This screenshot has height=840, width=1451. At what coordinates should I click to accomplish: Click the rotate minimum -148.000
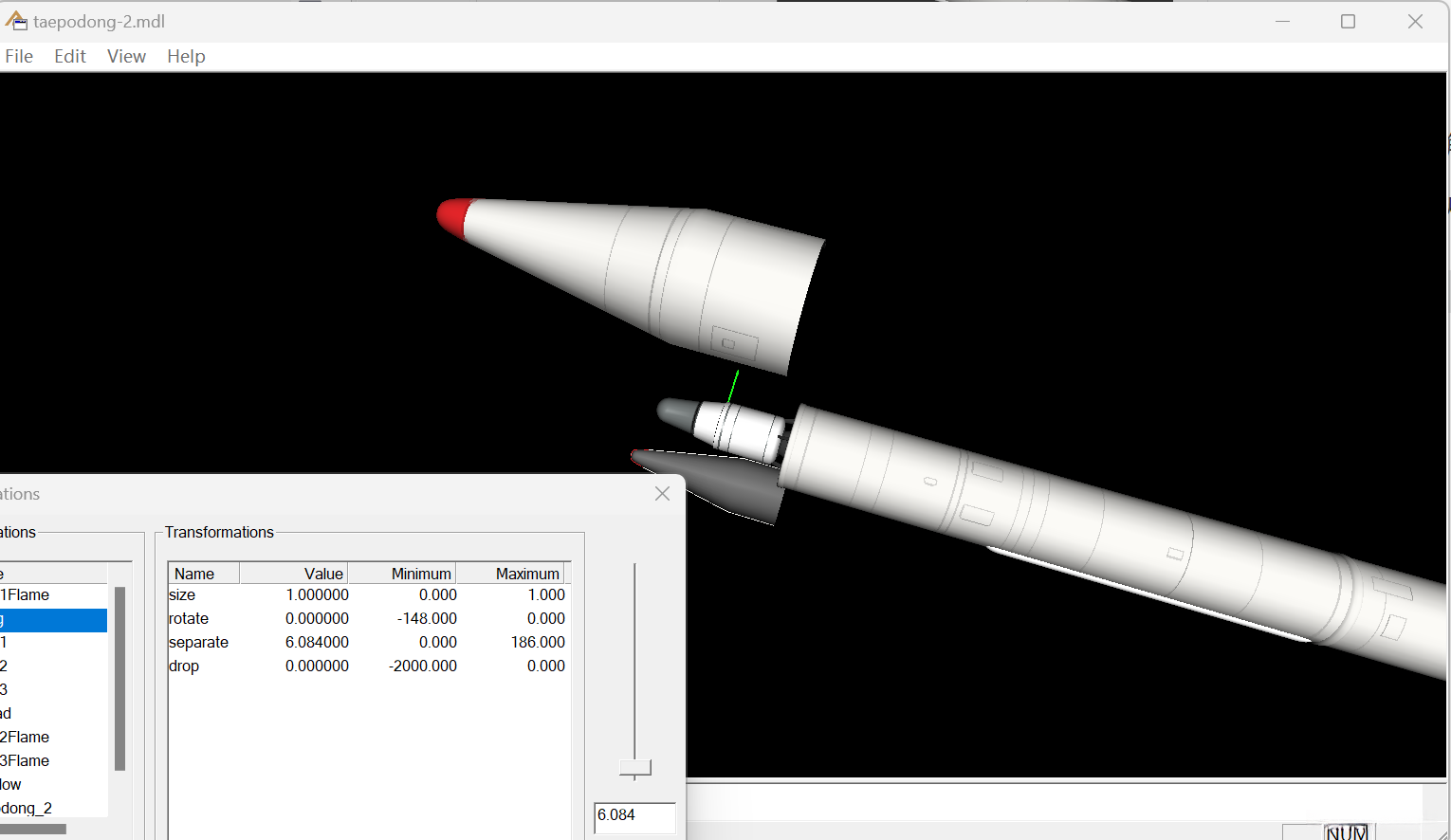[x=427, y=619]
